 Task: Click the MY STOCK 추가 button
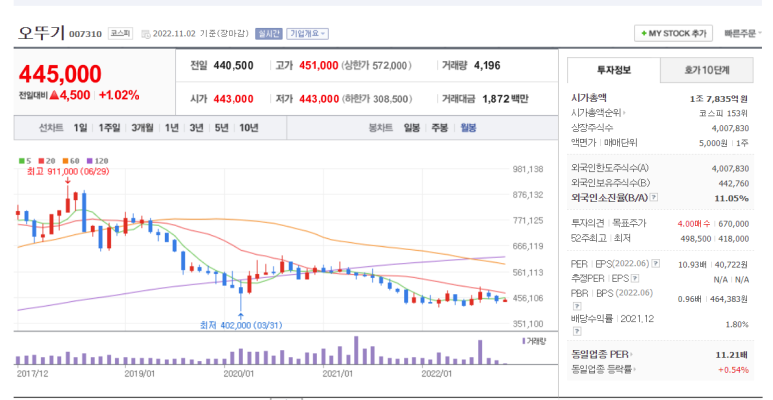pos(673,34)
